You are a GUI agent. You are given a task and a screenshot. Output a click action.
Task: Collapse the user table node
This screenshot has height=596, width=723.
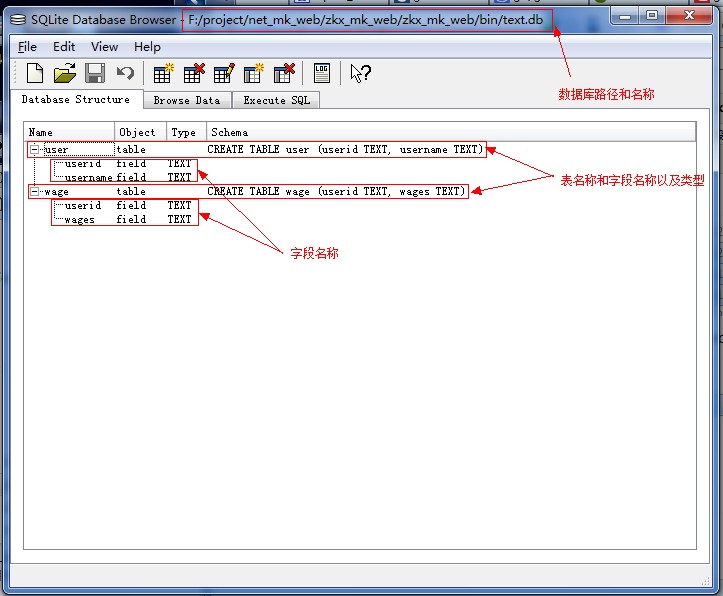(x=34, y=149)
